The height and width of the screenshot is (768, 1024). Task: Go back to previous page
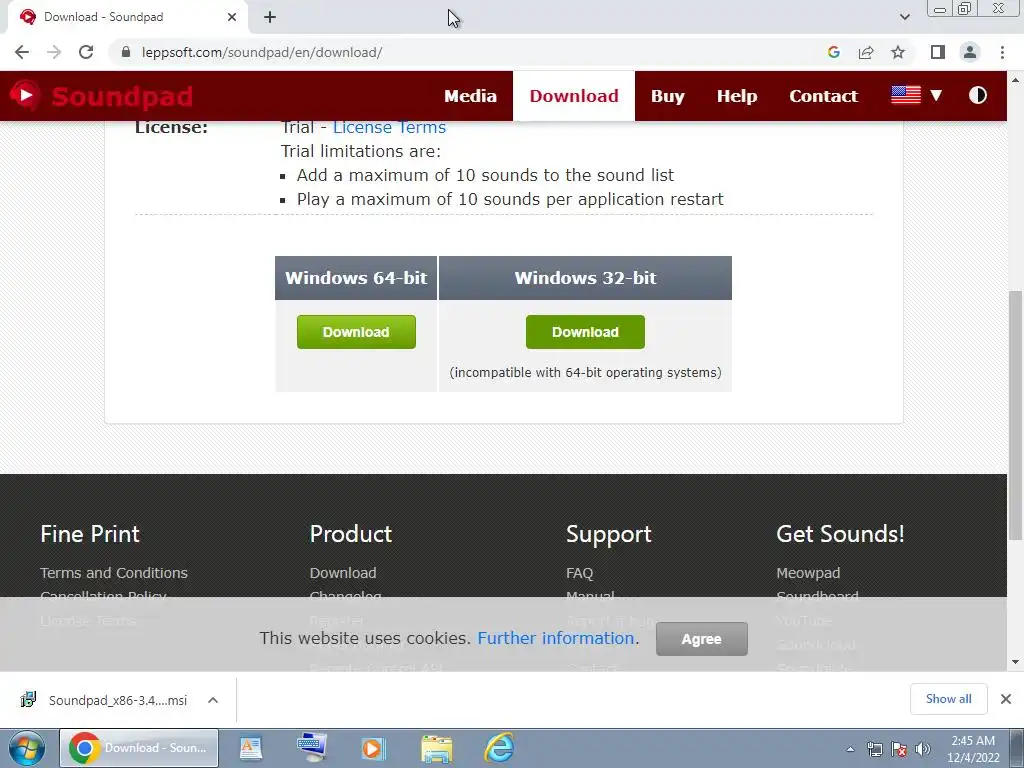click(22, 52)
